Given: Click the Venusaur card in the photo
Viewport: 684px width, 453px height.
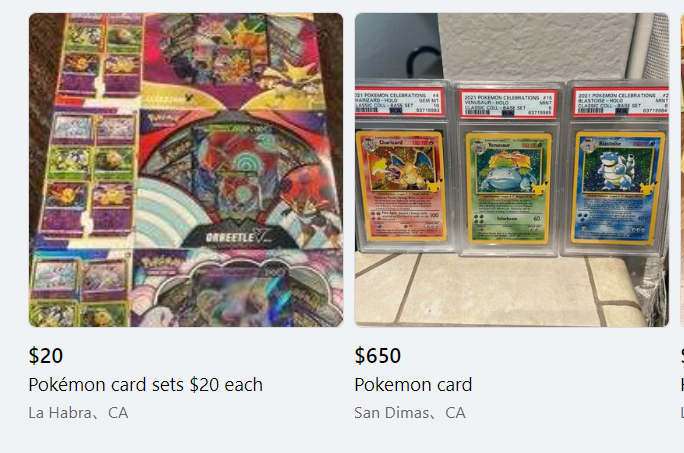Looking at the screenshot, I should (509, 188).
